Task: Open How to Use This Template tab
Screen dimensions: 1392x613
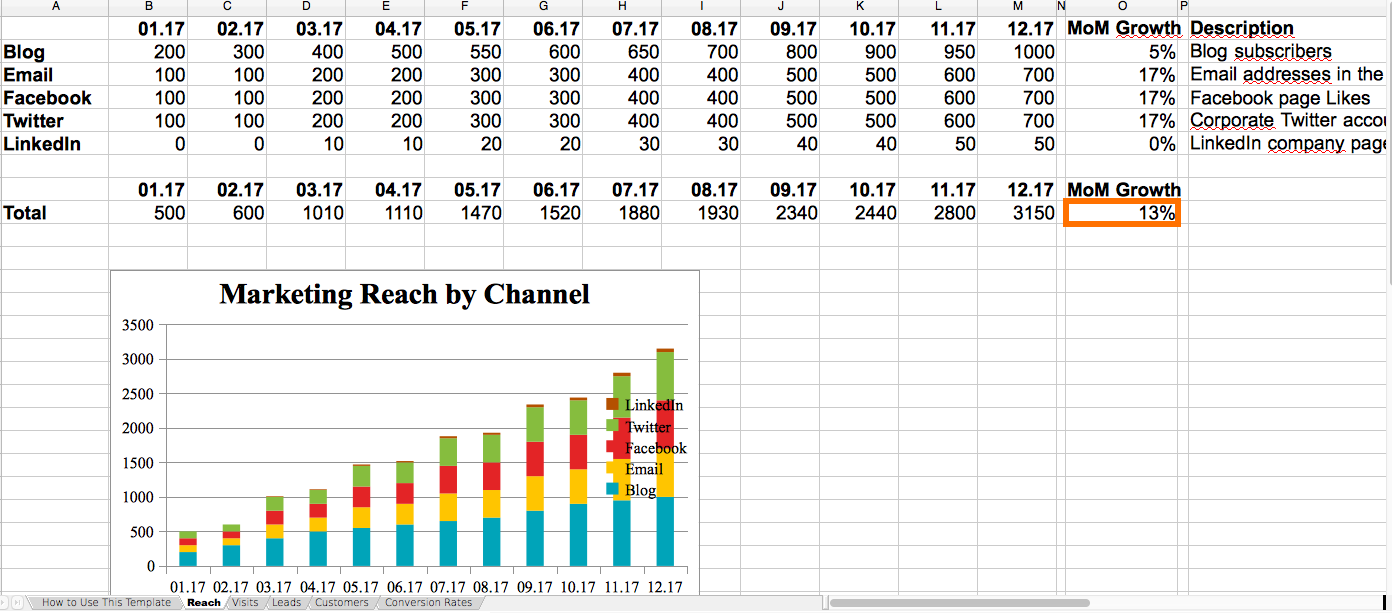Action: (106, 603)
